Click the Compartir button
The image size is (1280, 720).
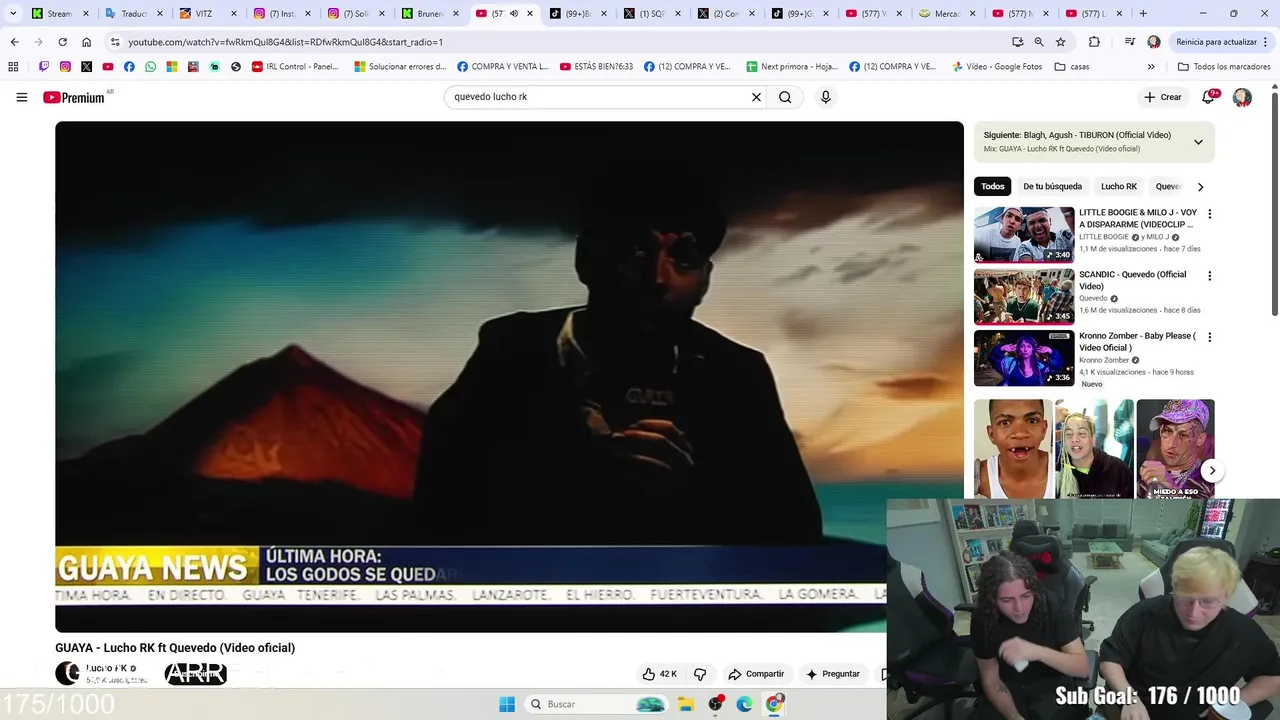click(756, 674)
